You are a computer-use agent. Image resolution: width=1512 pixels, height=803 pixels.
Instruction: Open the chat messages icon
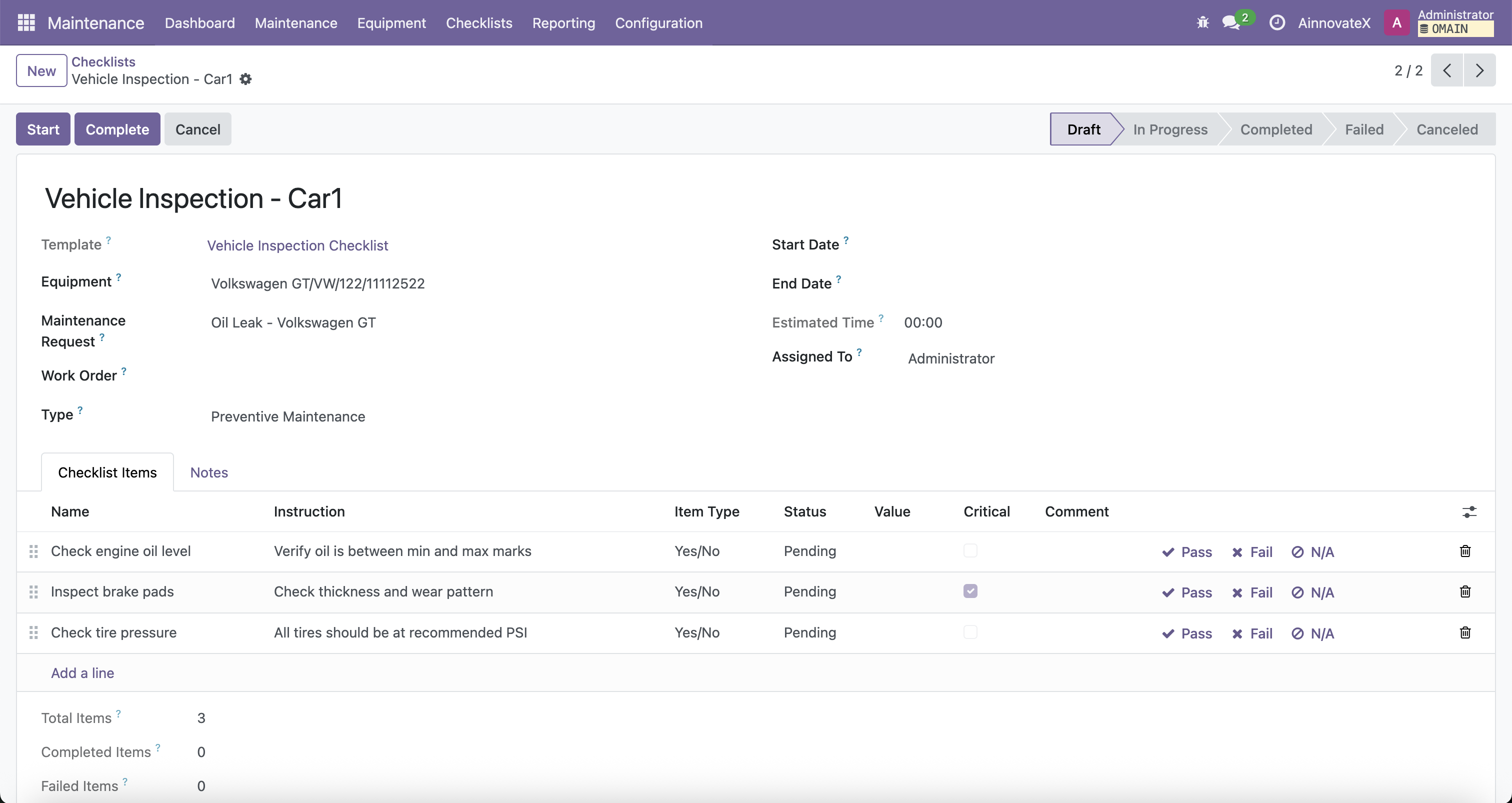1230,22
